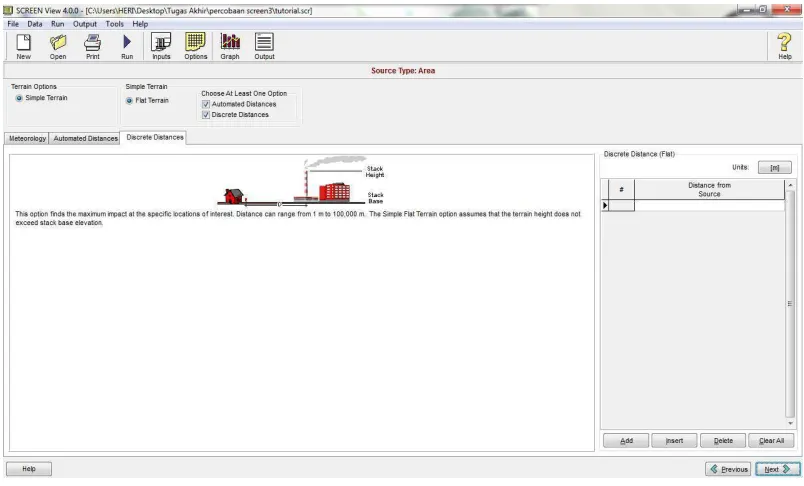Open the Help menu in menu bar
The width and height of the screenshot is (804, 486).
pyautogui.click(x=140, y=24)
